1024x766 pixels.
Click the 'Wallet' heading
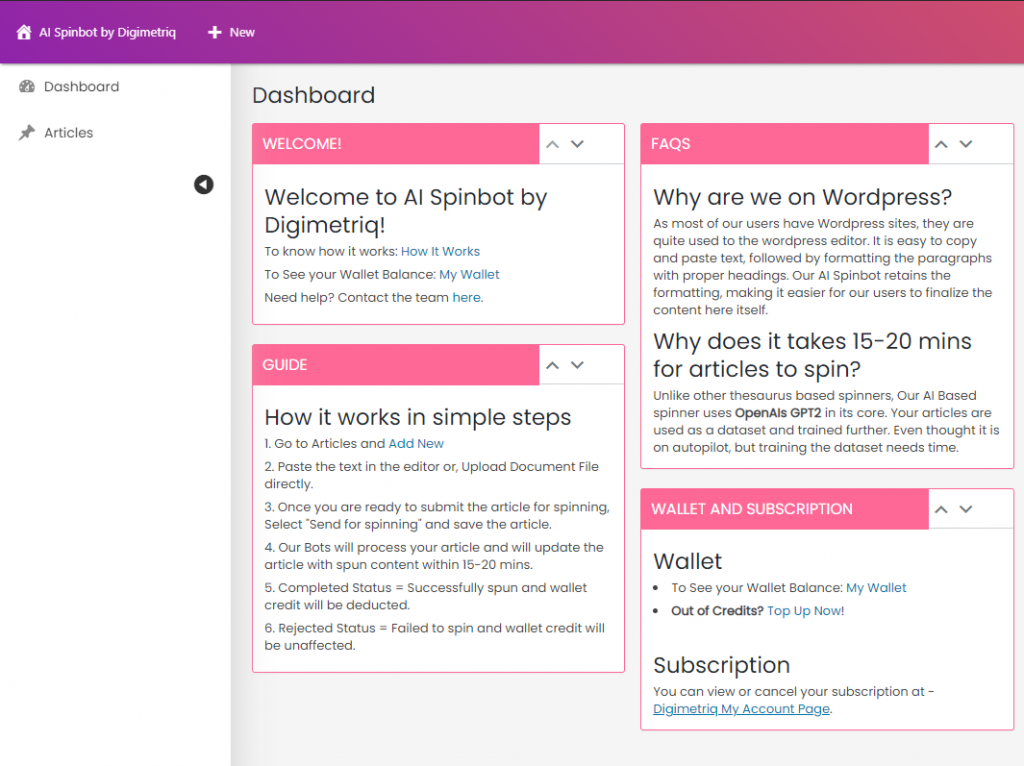[x=688, y=561]
